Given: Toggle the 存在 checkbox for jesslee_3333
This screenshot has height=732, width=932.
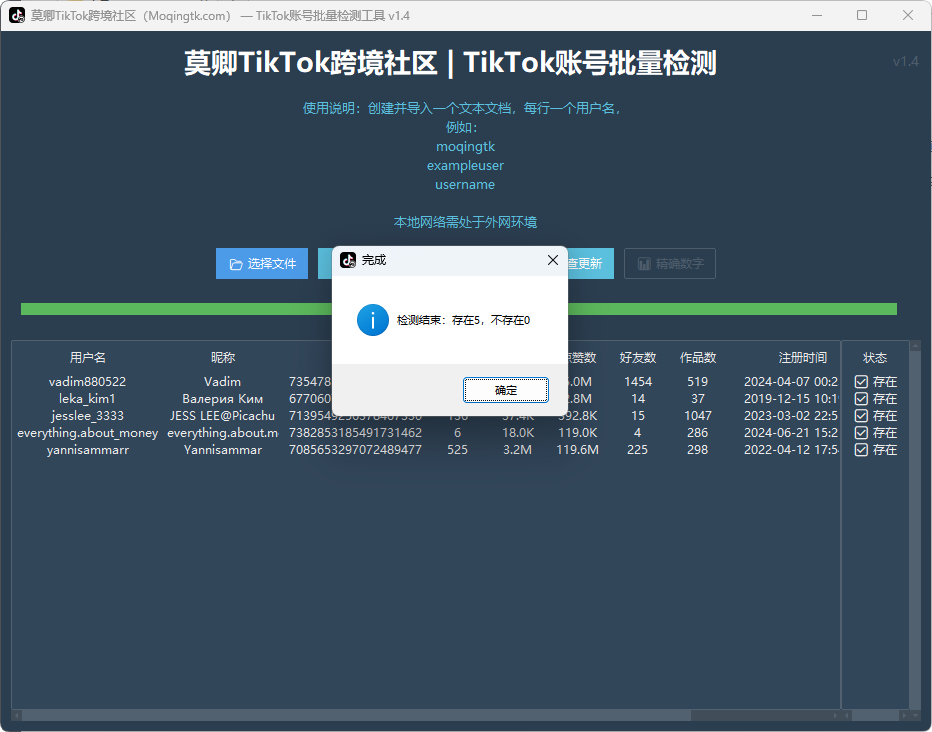Looking at the screenshot, I should (861, 416).
